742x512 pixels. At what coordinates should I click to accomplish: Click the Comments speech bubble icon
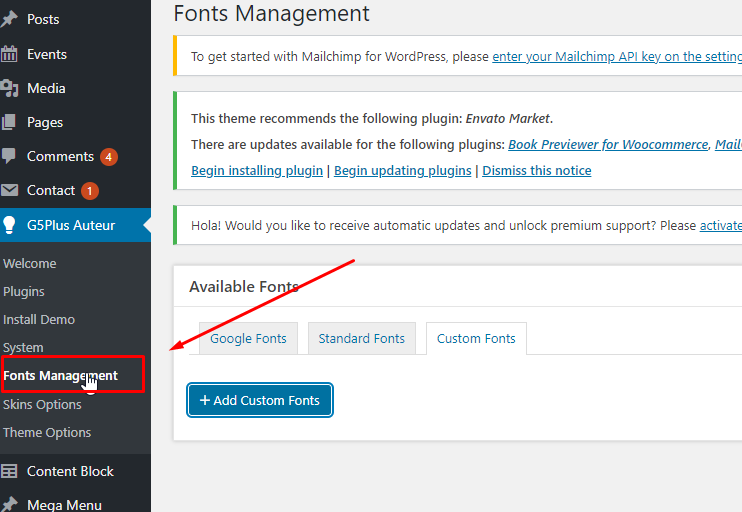pyautogui.click(x=10, y=156)
